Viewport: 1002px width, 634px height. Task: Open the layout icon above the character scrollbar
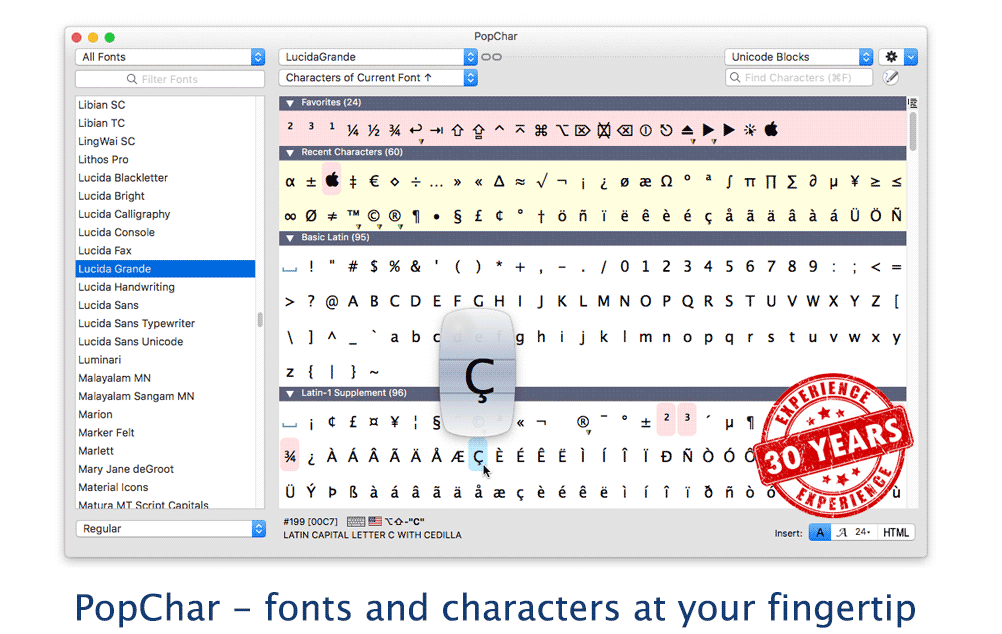[x=913, y=102]
